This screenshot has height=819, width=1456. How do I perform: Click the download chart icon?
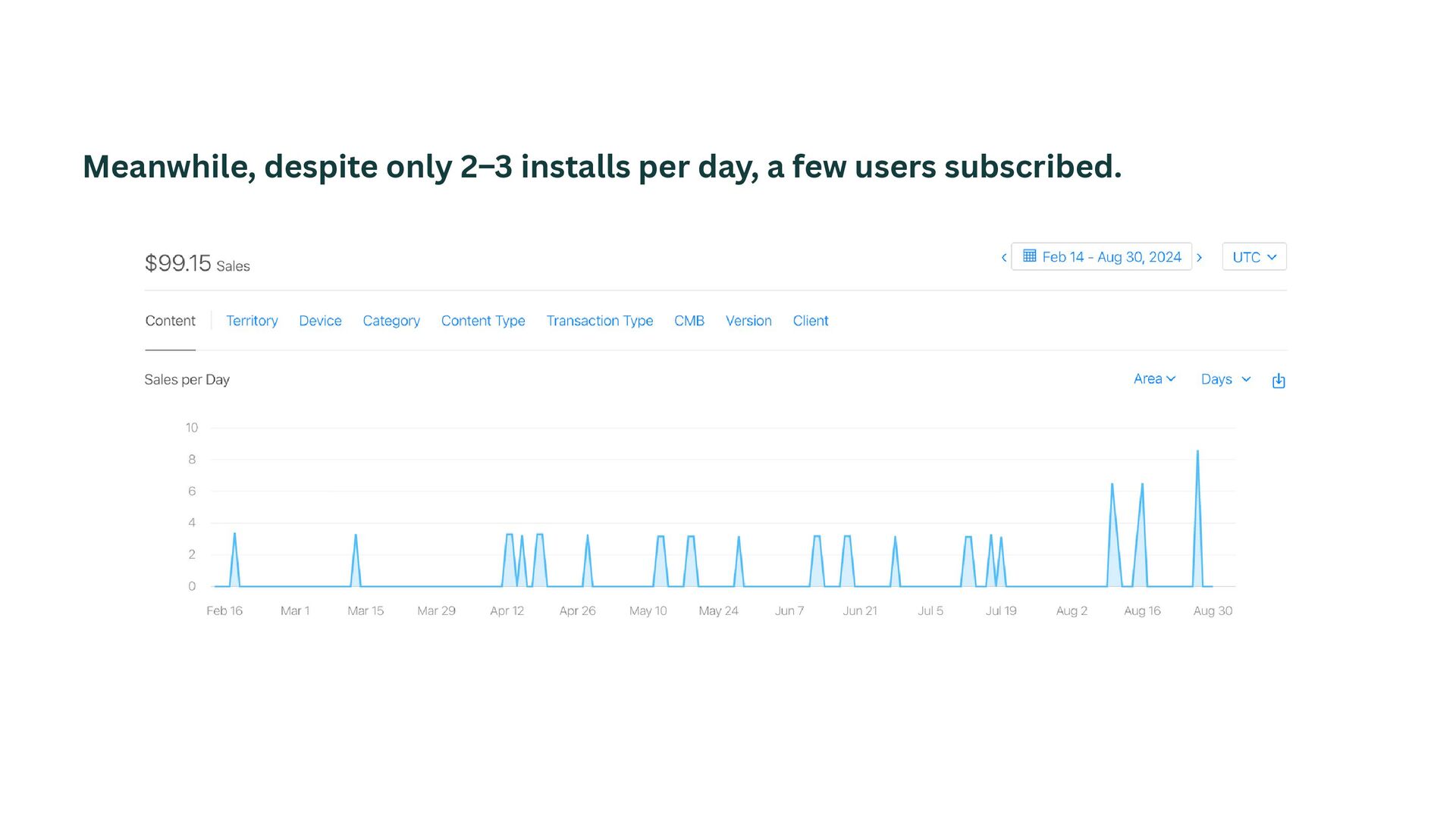click(x=1279, y=381)
